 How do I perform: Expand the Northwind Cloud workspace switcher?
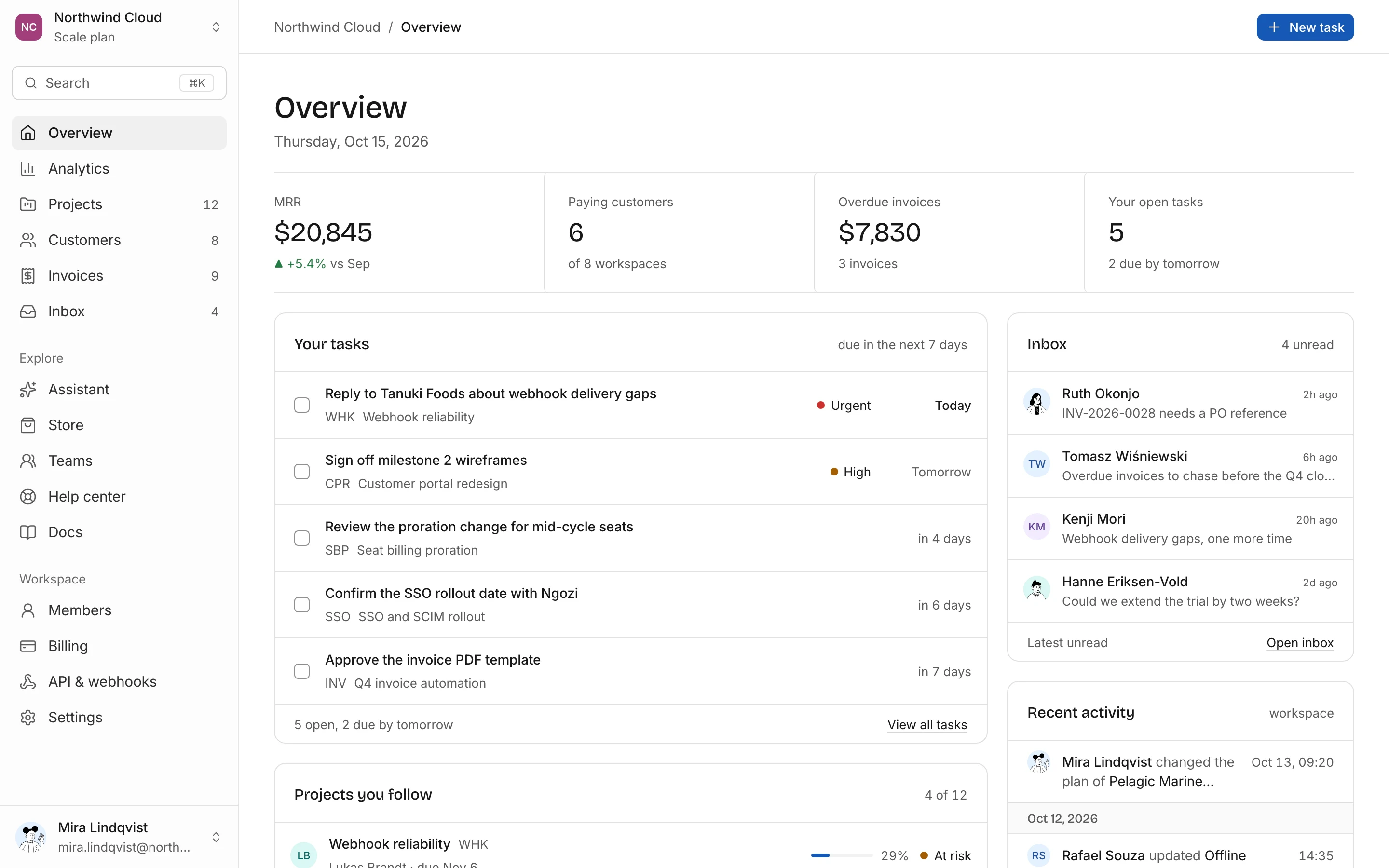[x=216, y=27]
